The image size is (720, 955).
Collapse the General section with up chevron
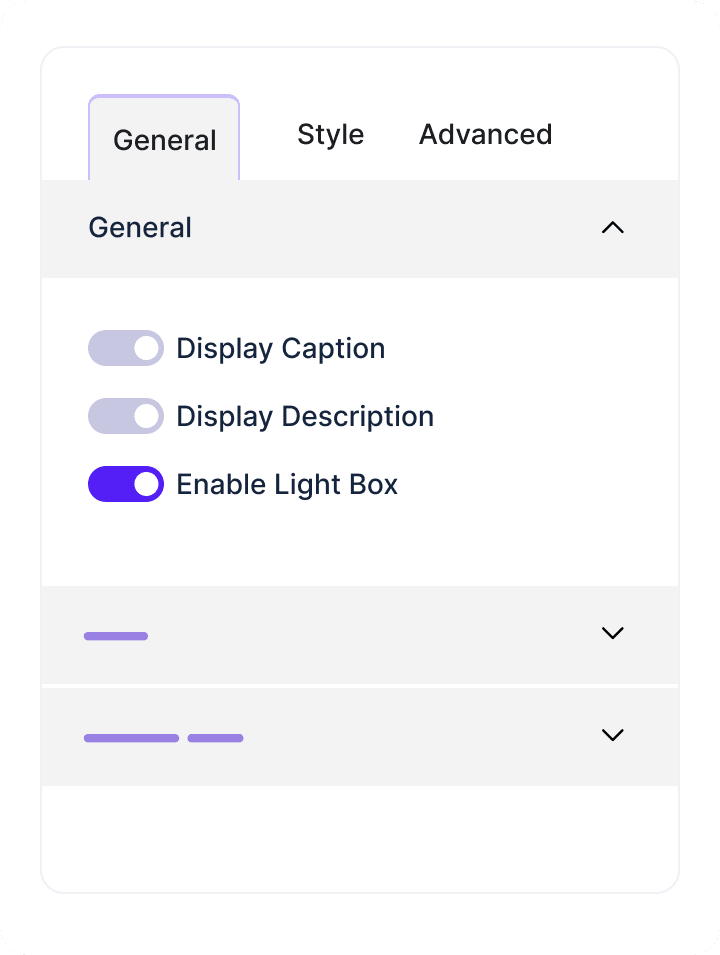pyautogui.click(x=612, y=228)
